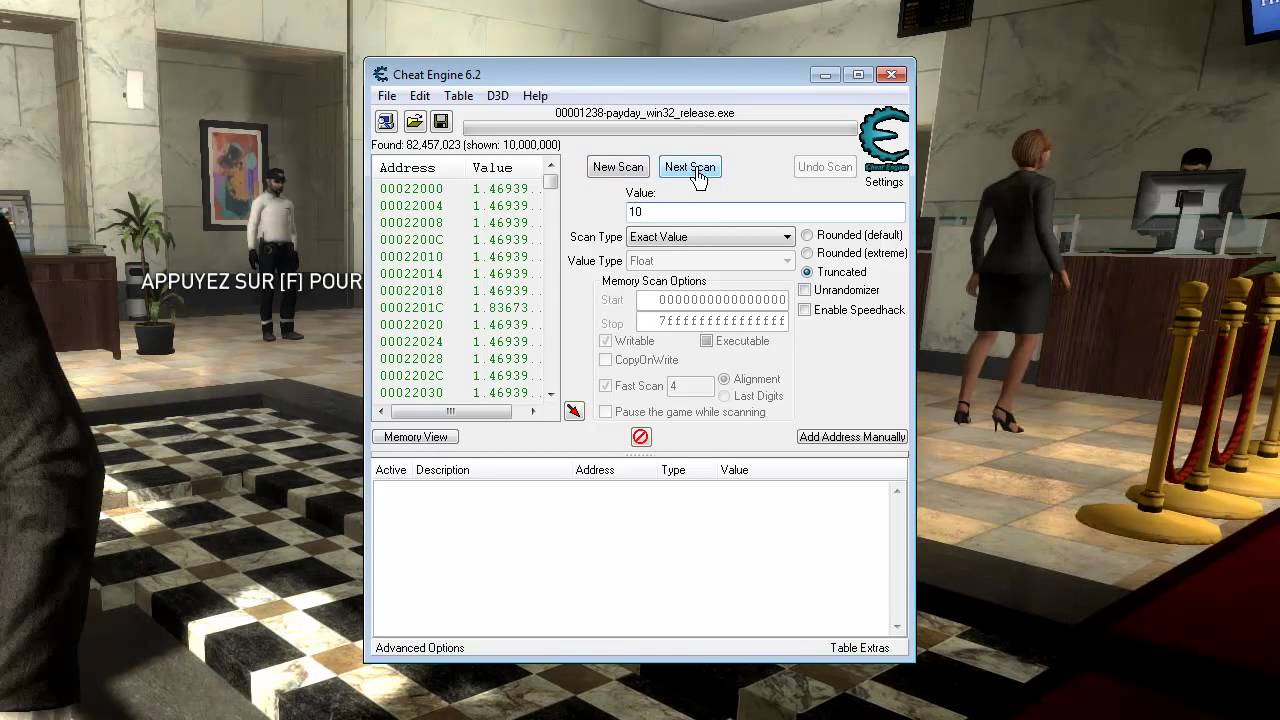Click the address list scroll down arrow
This screenshot has width=1280, height=720.
551,395
